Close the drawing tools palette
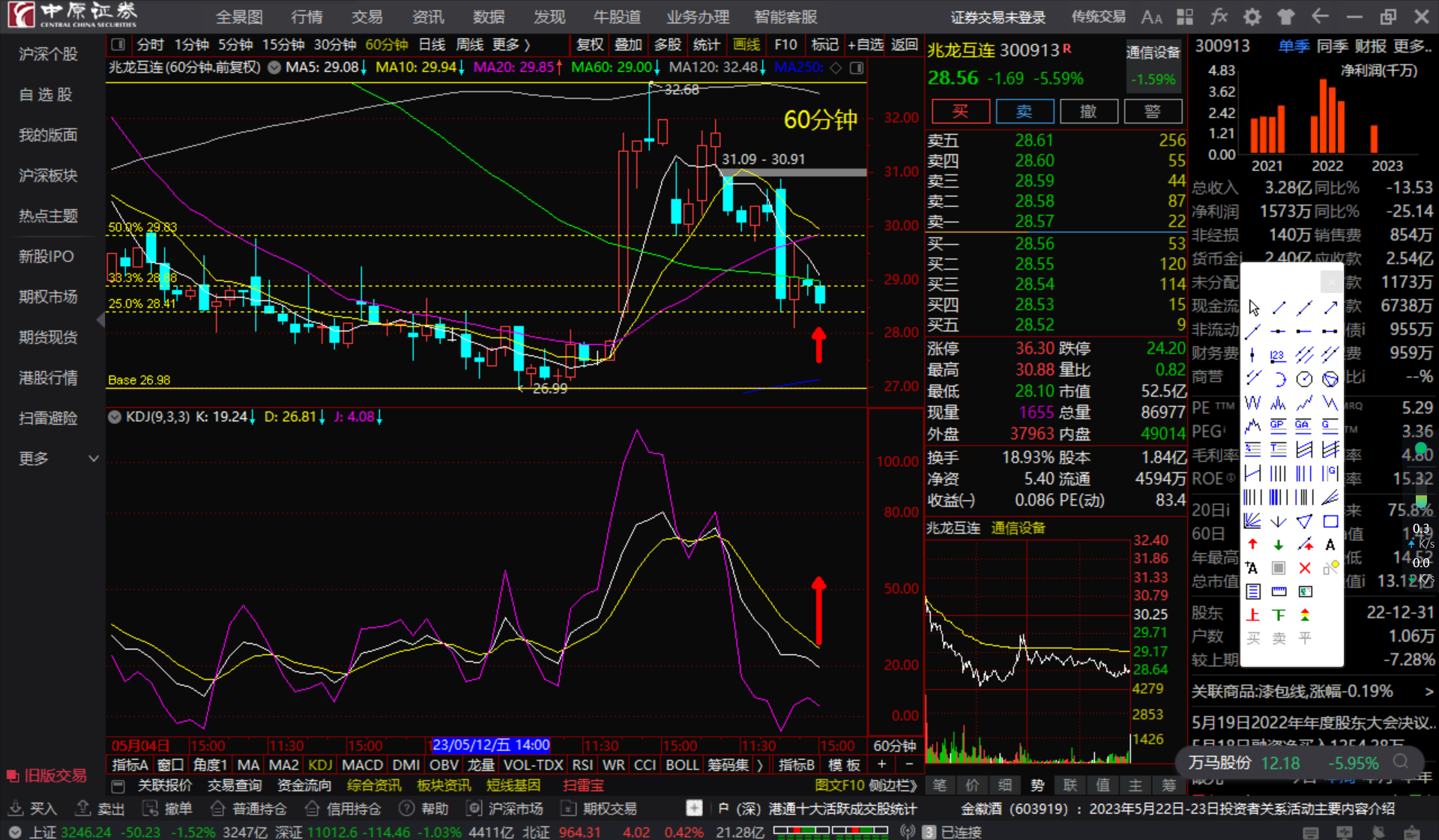1439x840 pixels. pos(1331,281)
